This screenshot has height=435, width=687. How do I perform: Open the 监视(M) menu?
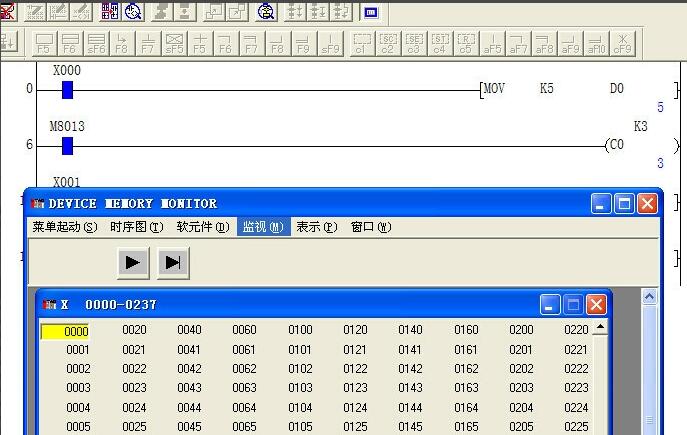pos(263,227)
